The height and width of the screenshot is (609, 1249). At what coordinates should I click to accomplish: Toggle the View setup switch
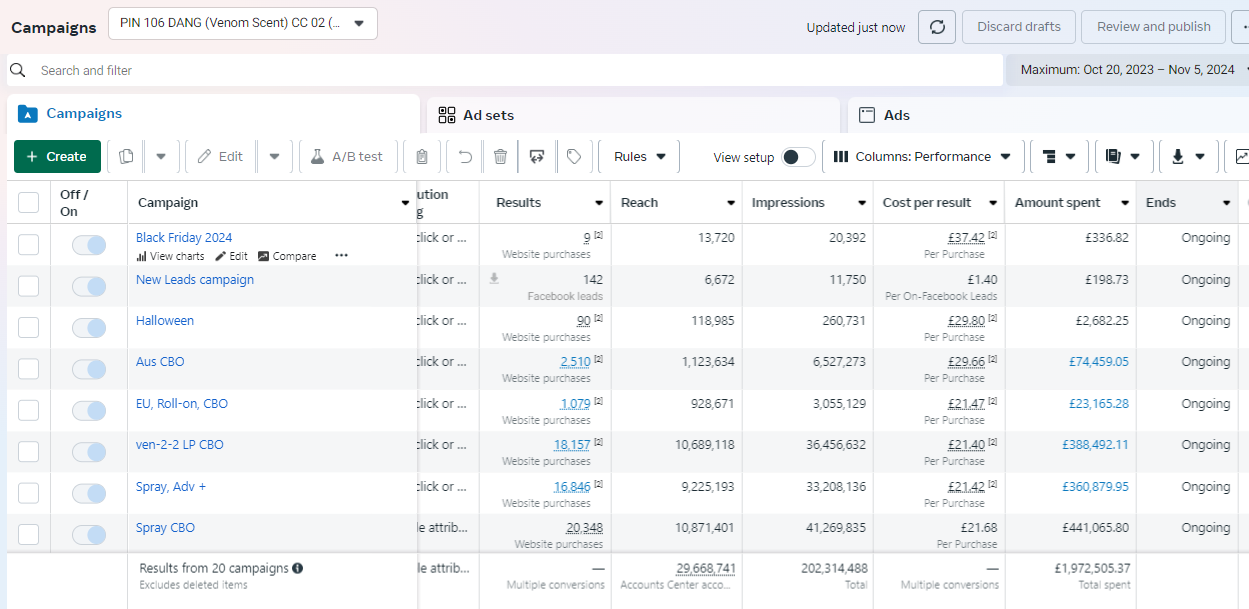(x=798, y=157)
